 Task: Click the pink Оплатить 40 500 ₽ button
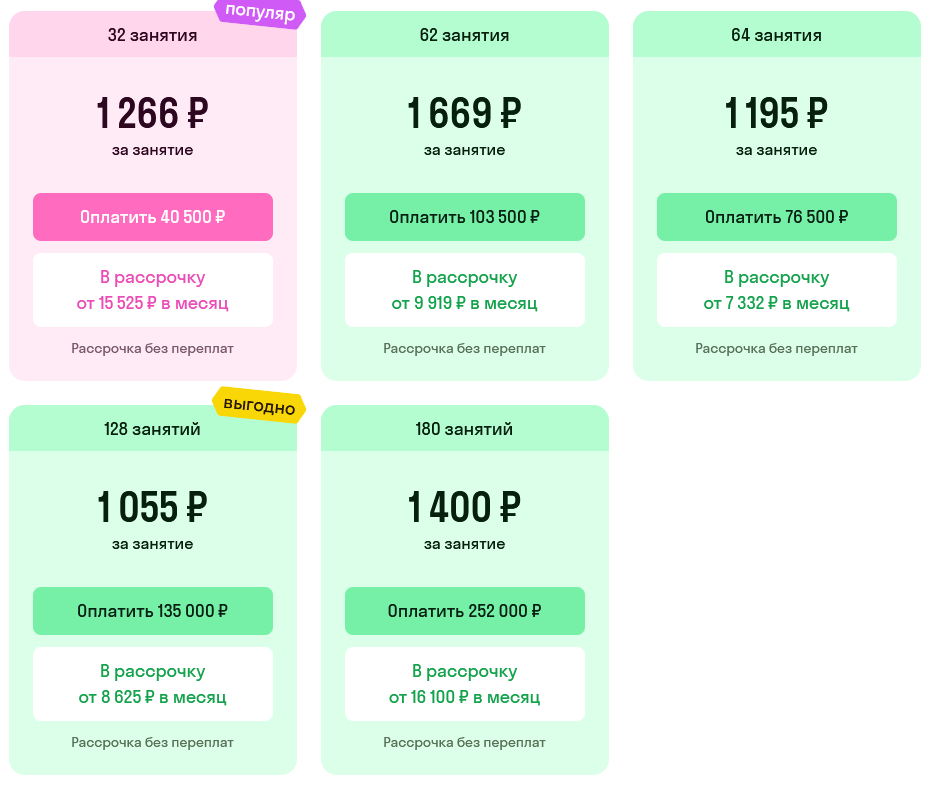[153, 217]
